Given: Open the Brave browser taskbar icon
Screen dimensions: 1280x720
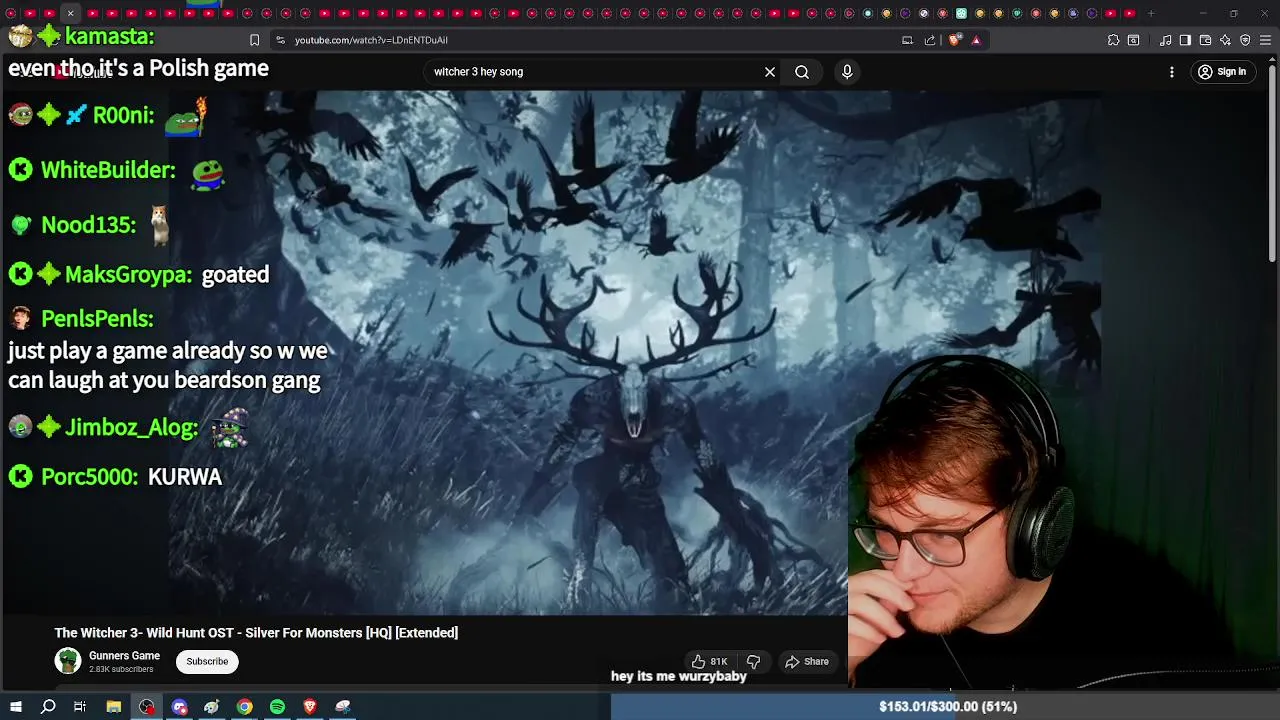Looking at the screenshot, I should (310, 707).
